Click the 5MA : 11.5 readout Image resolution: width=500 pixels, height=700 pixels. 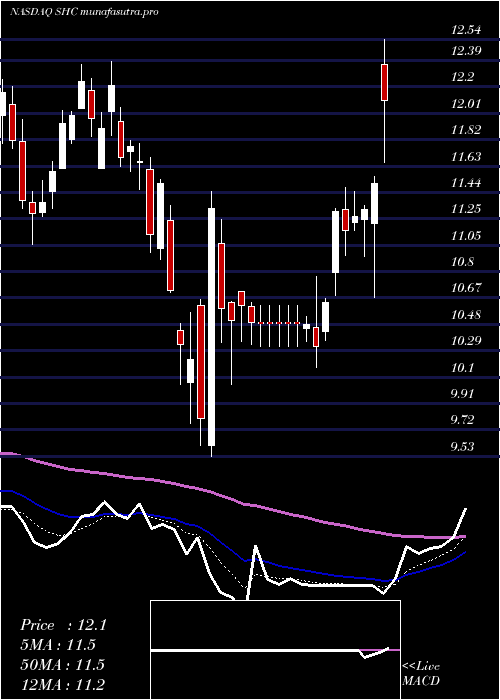coord(58,645)
